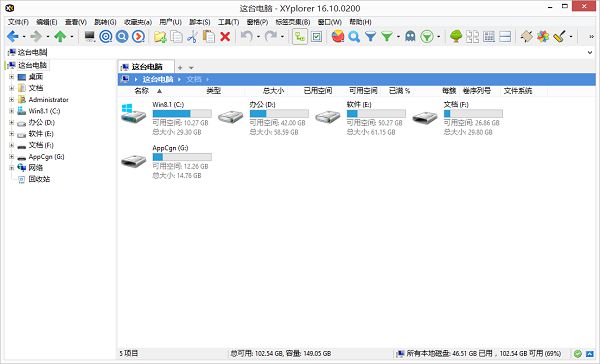
Task: Expand the 网络 tree node
Action: [x=11, y=168]
